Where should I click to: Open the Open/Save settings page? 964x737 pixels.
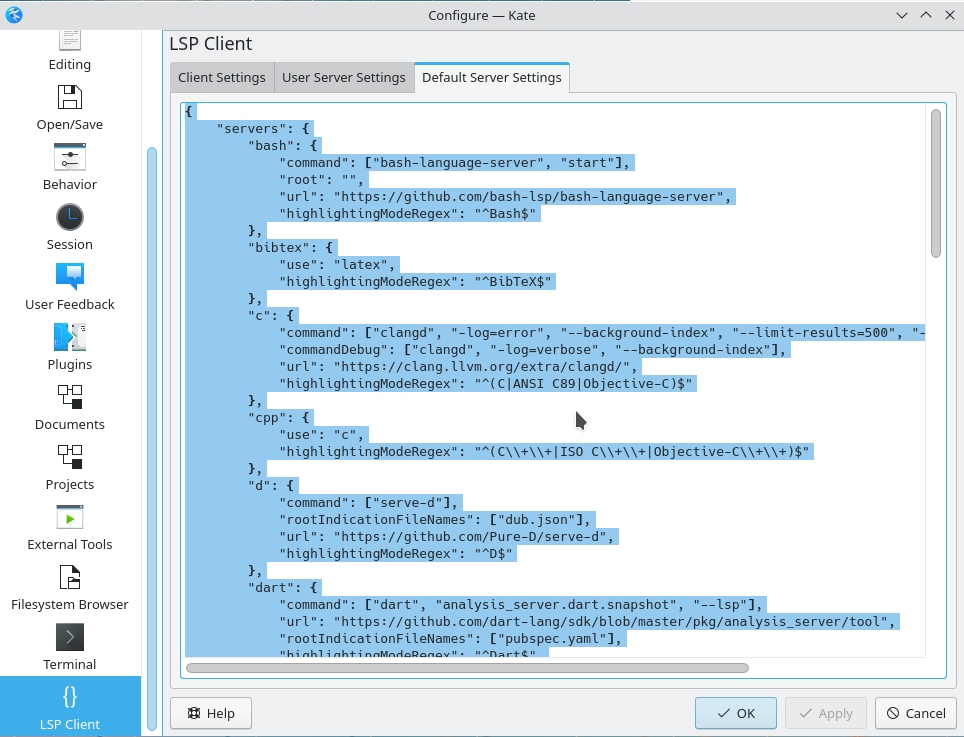(69, 108)
